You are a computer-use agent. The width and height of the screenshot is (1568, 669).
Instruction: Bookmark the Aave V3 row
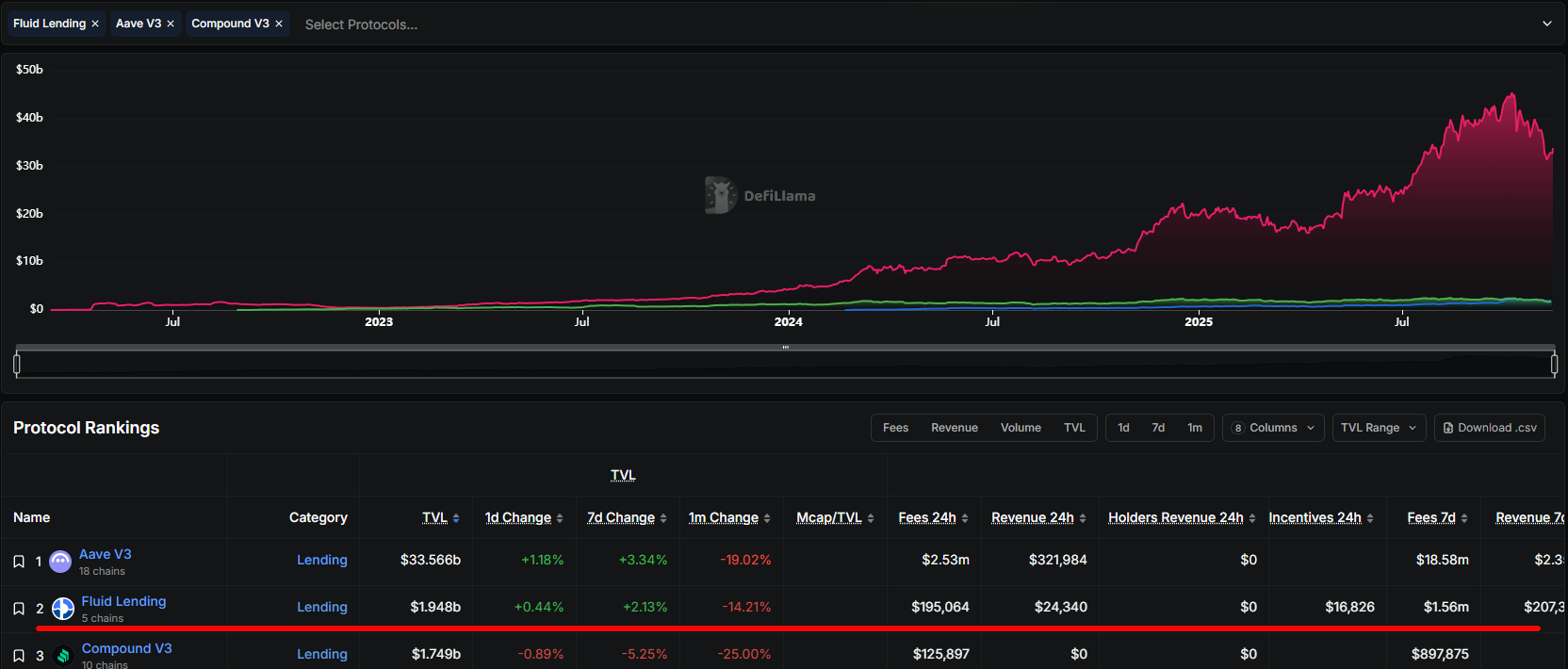point(19,562)
